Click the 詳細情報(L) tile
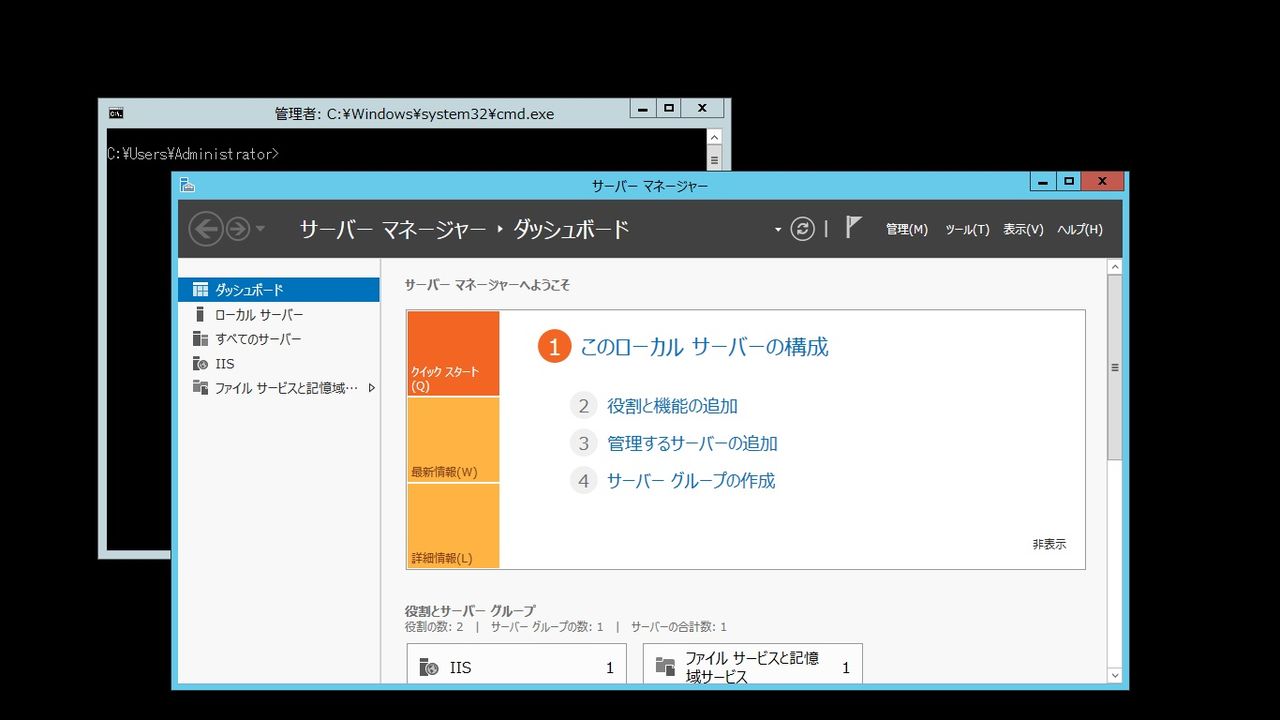This screenshot has height=720, width=1280. [x=453, y=526]
